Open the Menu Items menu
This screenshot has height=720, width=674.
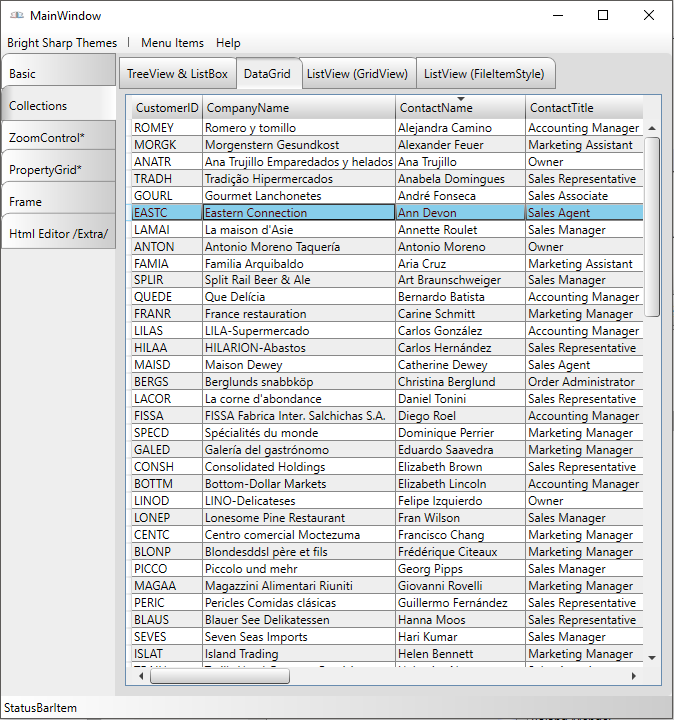[x=172, y=43]
